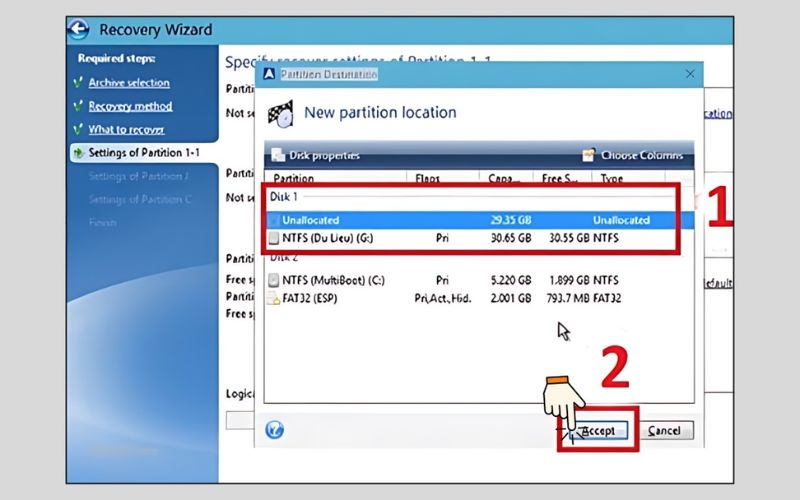Select the Settings of Partition 1-1 step

[144, 153]
